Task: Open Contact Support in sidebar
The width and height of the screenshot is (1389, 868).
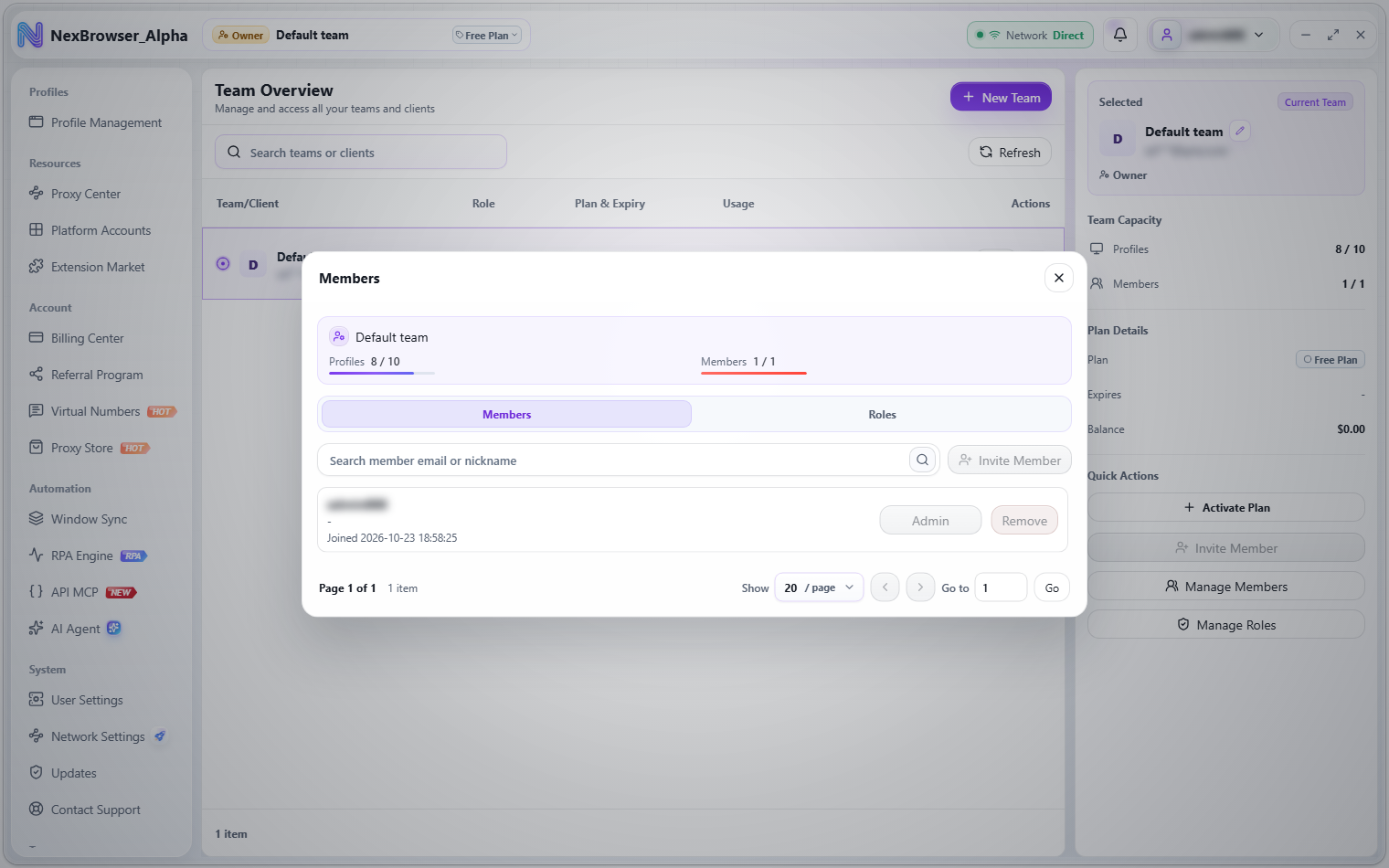Action: pos(85,810)
